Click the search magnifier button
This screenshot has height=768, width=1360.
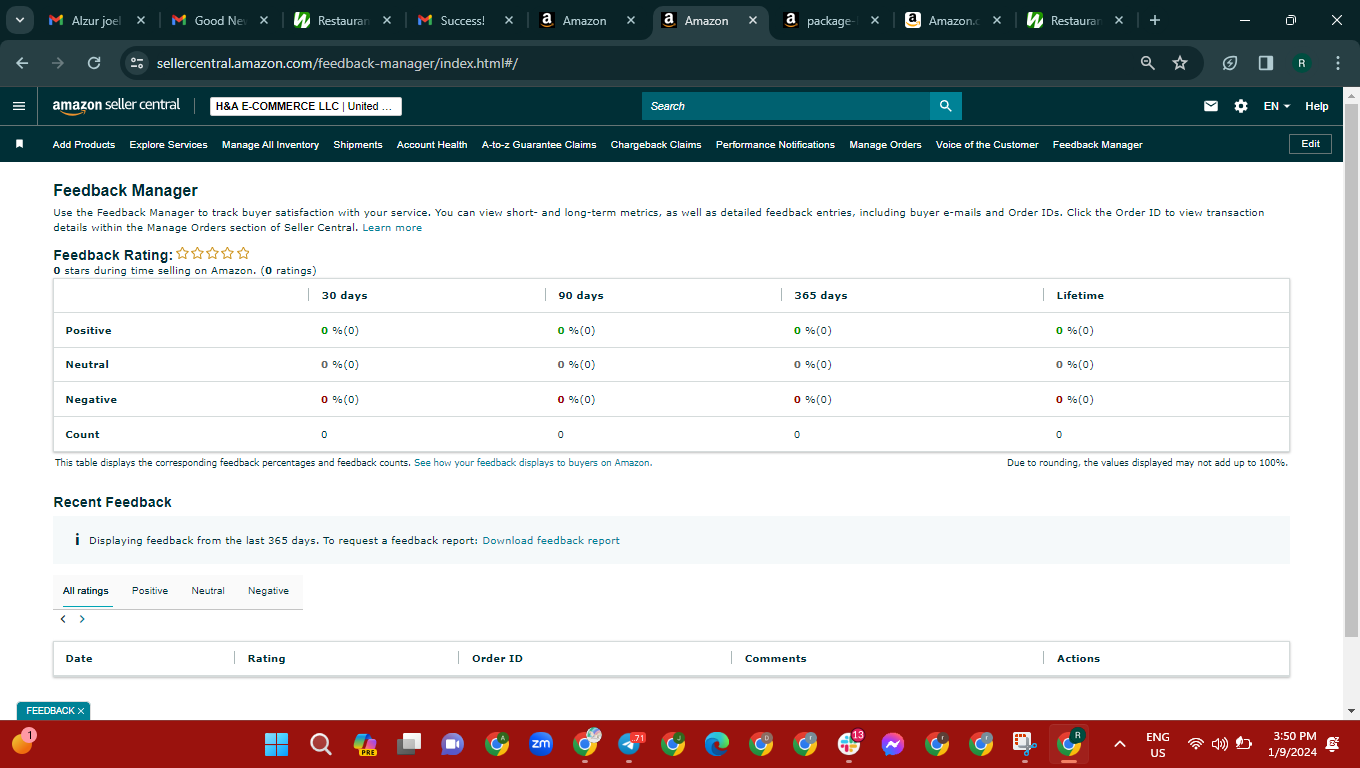click(945, 106)
